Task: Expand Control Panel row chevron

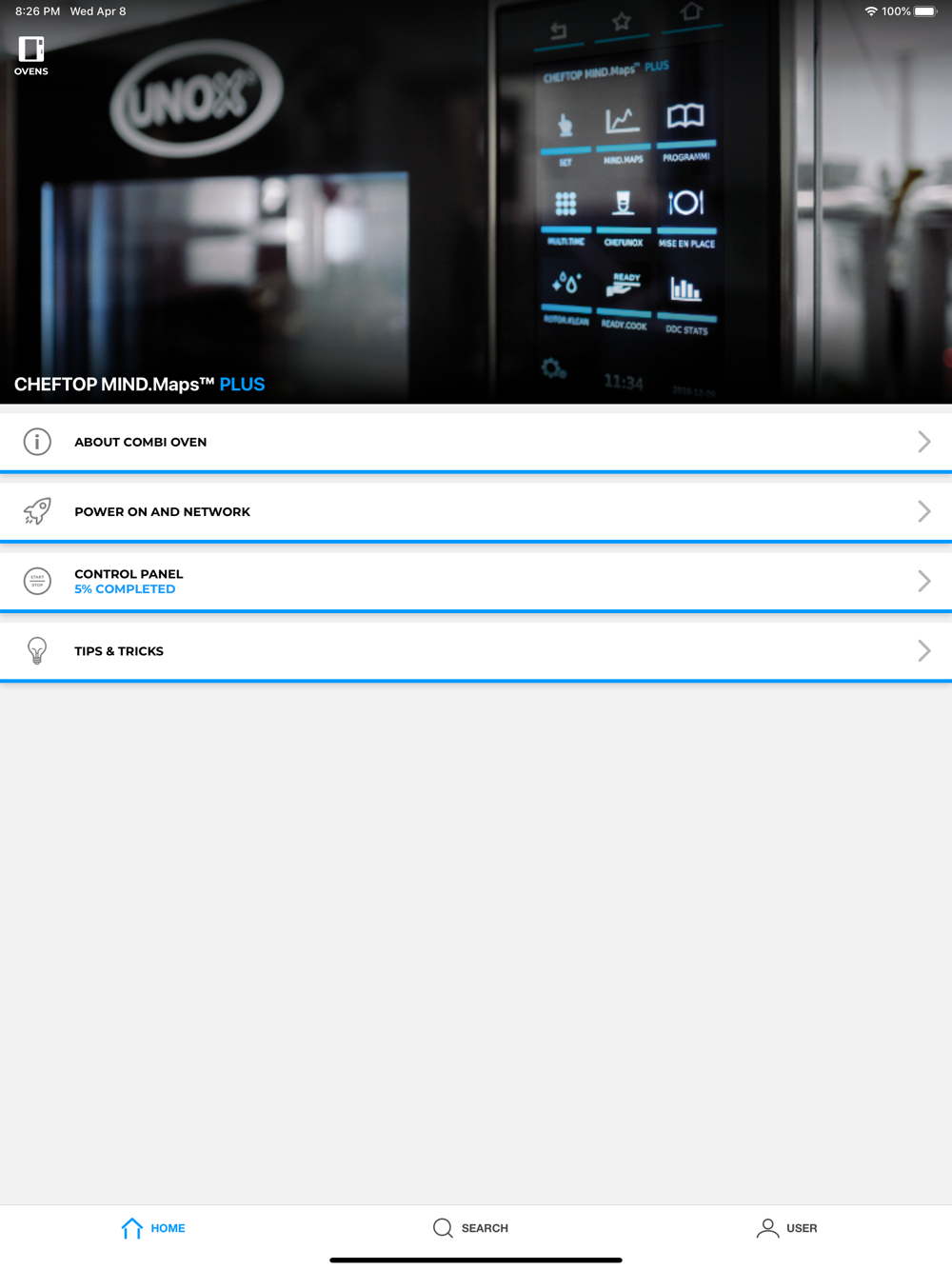Action: tap(923, 581)
